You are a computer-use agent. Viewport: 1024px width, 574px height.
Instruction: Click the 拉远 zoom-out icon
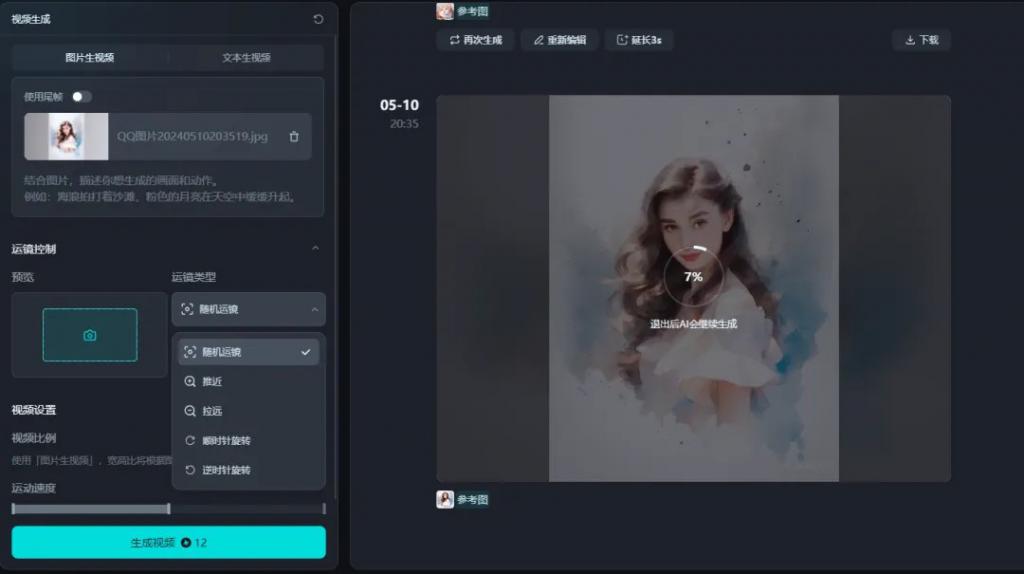(x=190, y=411)
